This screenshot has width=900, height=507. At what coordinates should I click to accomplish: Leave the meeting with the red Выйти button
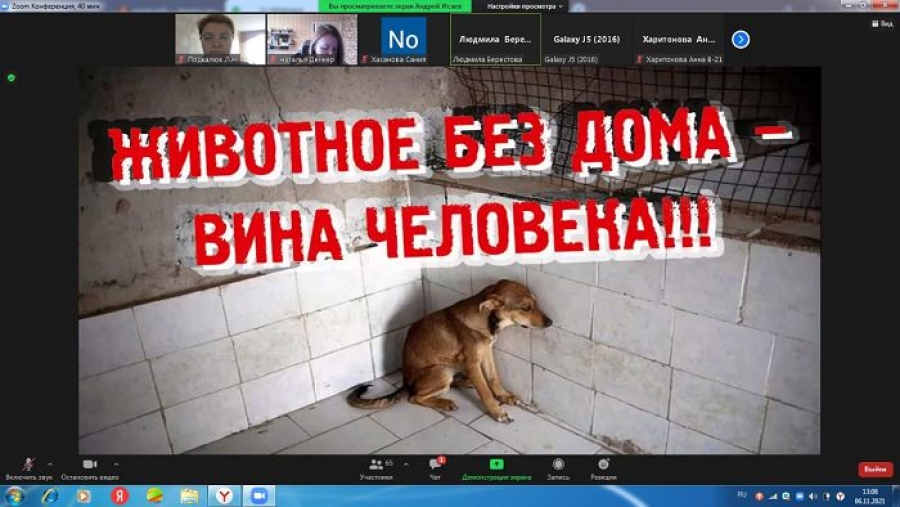875,469
